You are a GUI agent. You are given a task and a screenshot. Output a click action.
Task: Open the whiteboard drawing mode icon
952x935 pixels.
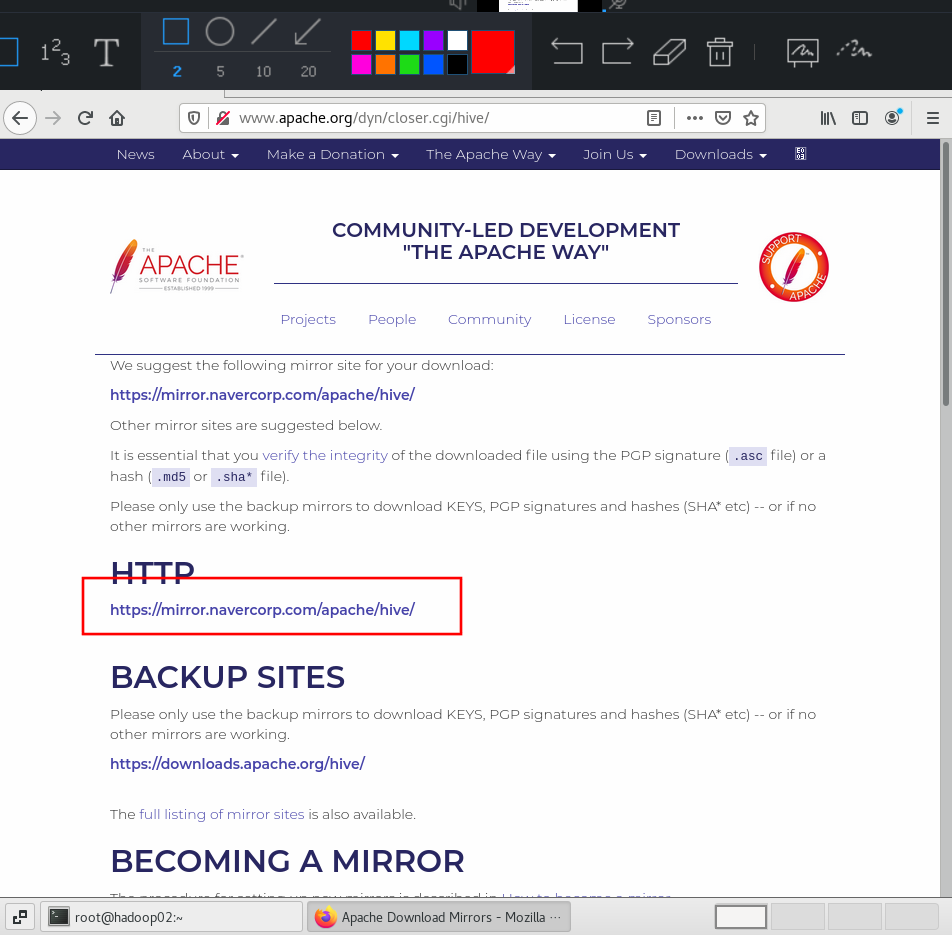[803, 52]
